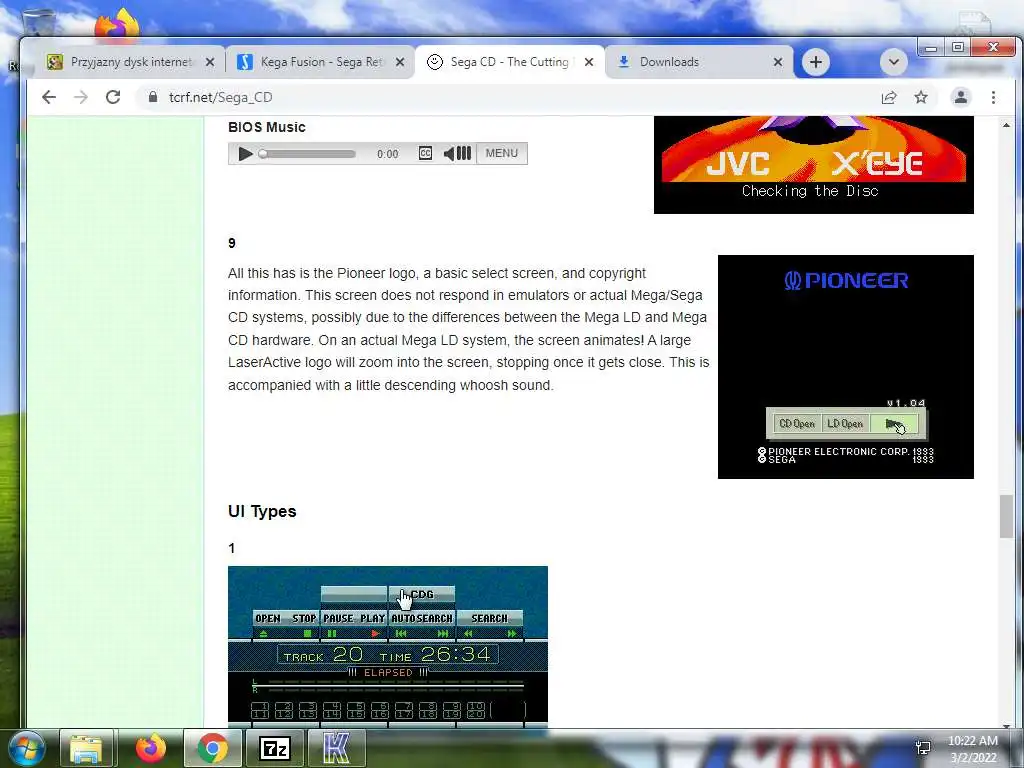The height and width of the screenshot is (768, 1024).
Task: Click the "UI Types" heading
Action: point(262,511)
